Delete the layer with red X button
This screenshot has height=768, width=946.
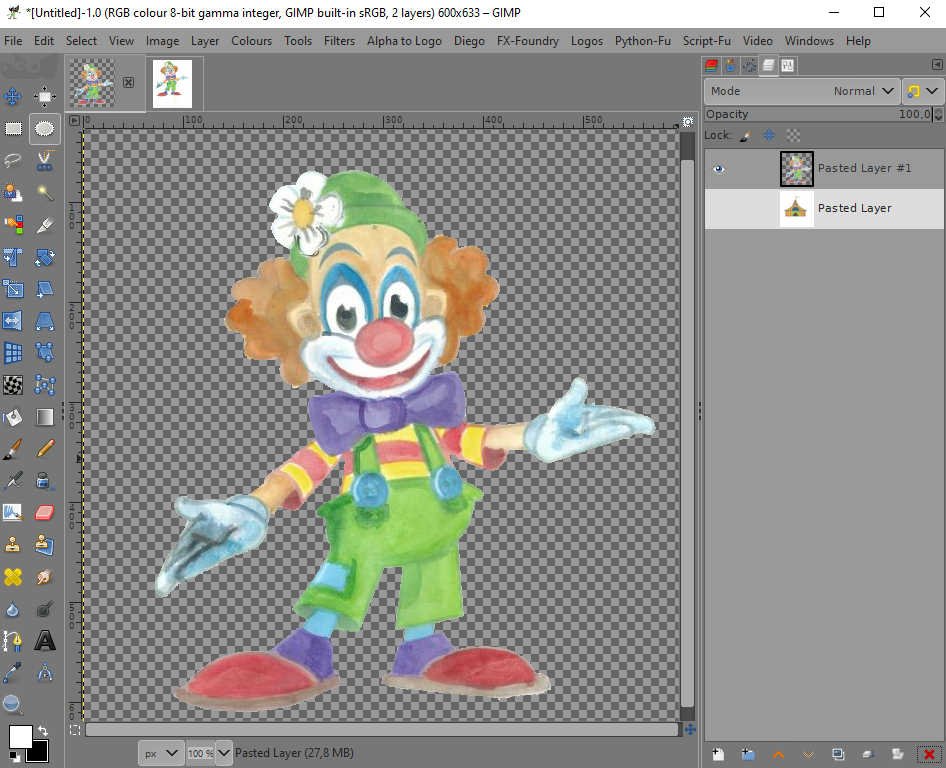tap(929, 753)
